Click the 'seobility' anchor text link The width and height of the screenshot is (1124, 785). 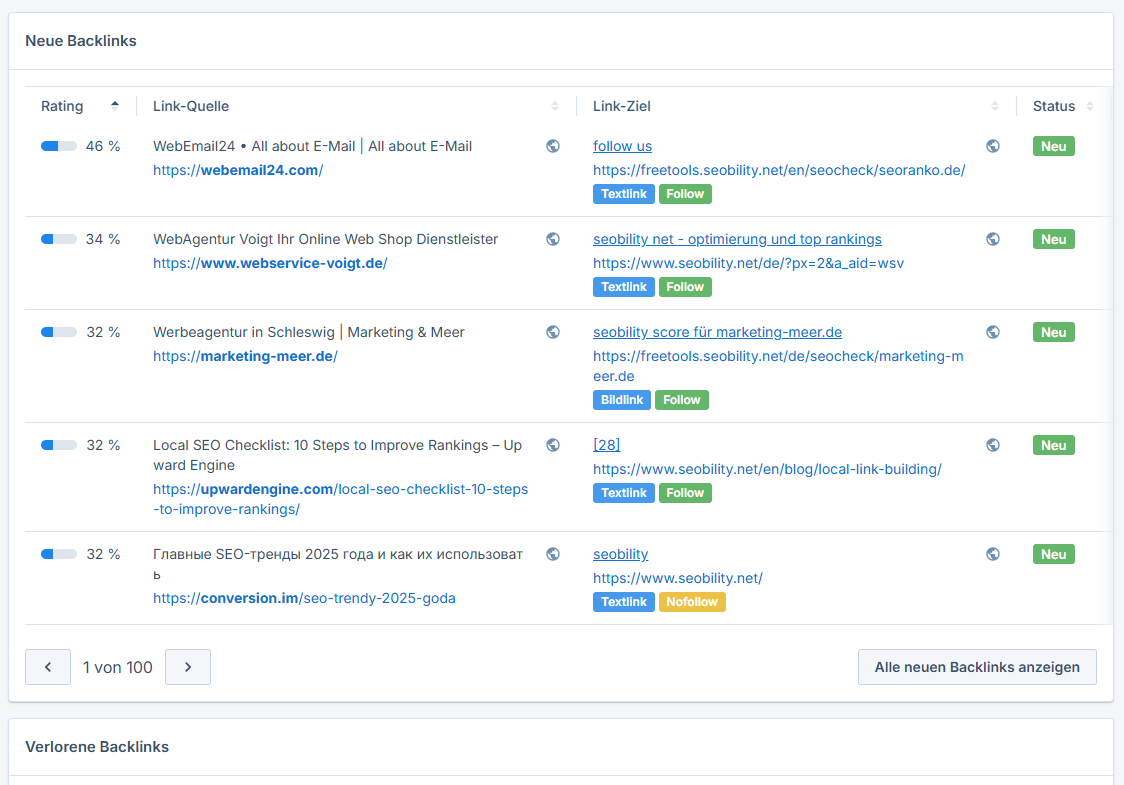621,554
